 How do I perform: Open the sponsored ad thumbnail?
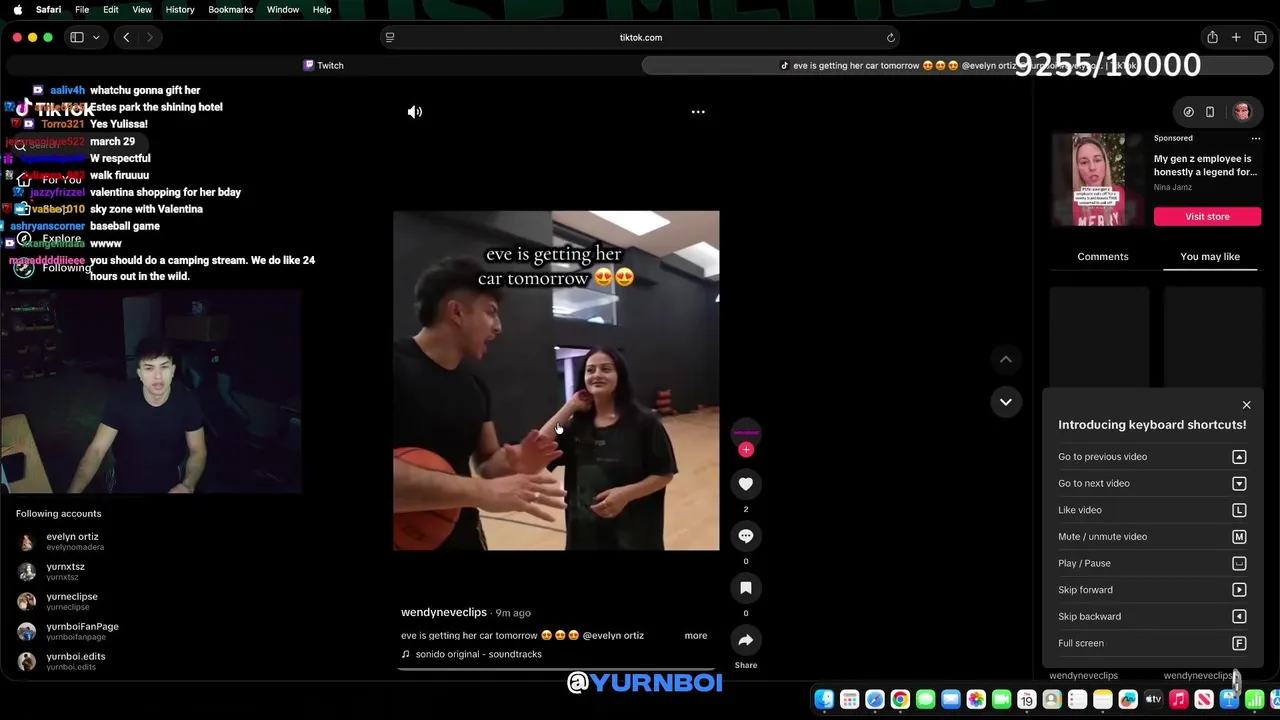click(x=1097, y=180)
